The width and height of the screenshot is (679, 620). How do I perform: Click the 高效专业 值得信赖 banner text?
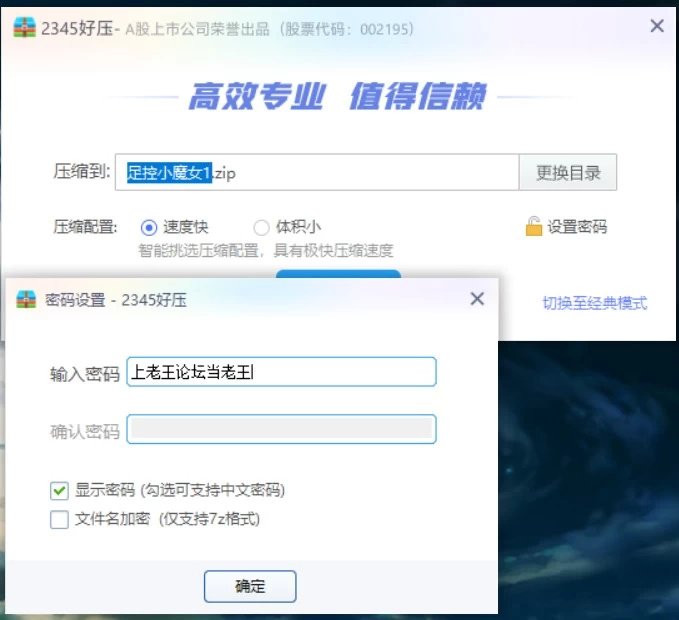tap(338, 96)
